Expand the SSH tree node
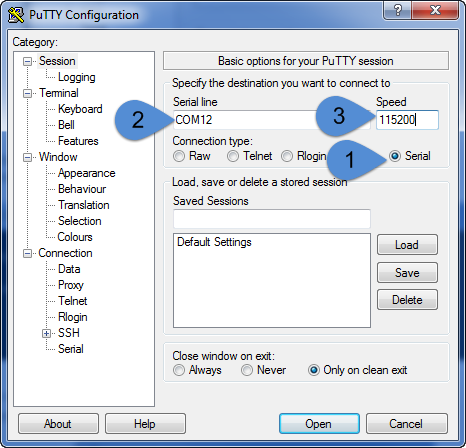This screenshot has width=466, height=448. tap(47, 333)
